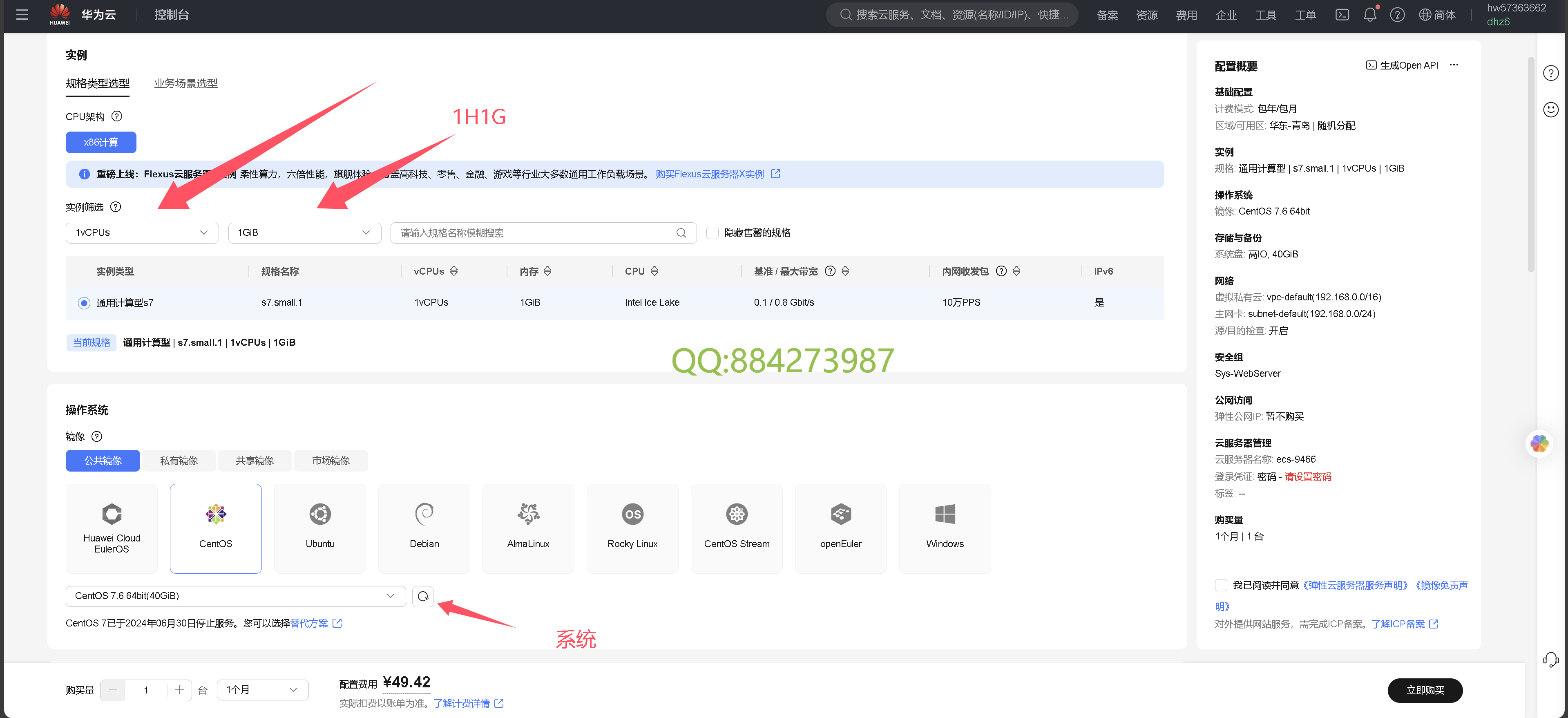This screenshot has width=1568, height=718.
Task: Open 了解计费详情 link
Action: [468, 703]
